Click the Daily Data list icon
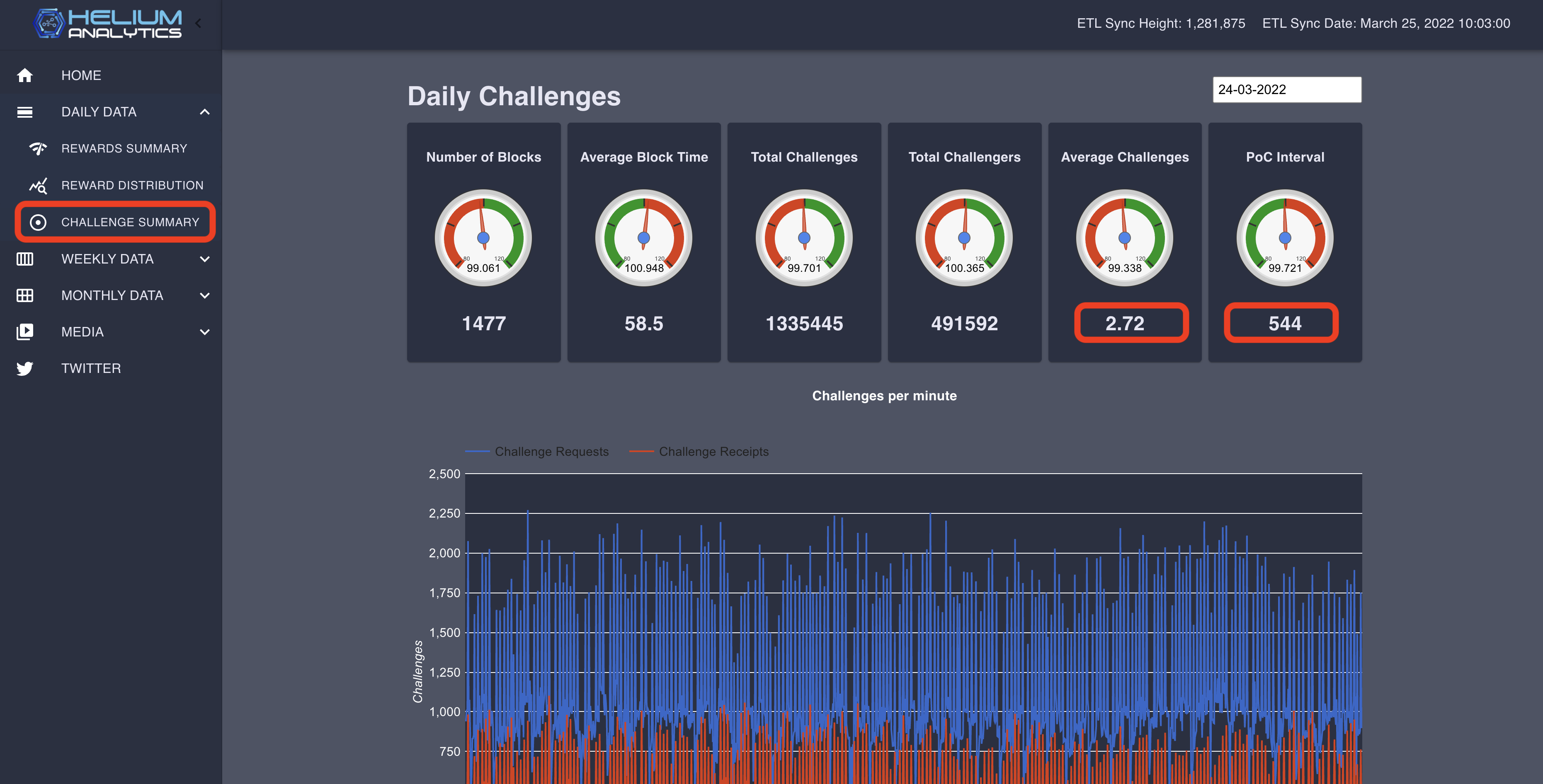1543x784 pixels. (x=24, y=112)
